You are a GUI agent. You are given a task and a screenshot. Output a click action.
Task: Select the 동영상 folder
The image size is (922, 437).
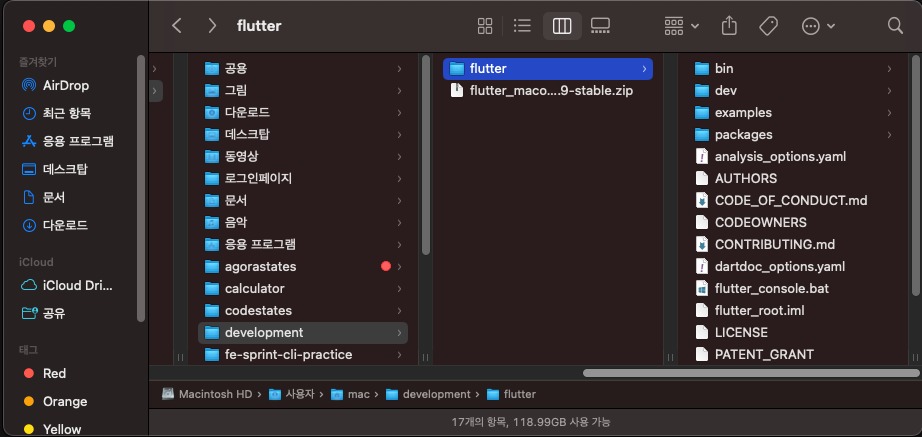[303, 156]
